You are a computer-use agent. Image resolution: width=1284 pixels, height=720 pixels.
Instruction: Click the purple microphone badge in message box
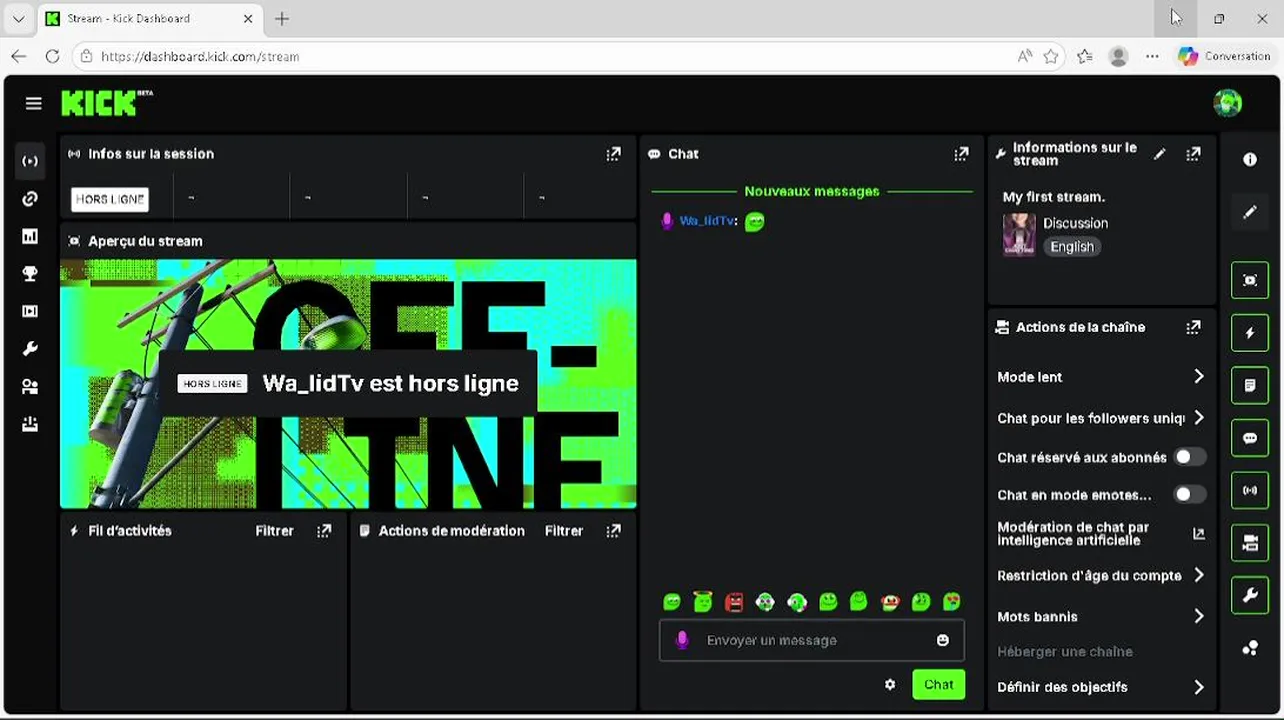pyautogui.click(x=682, y=640)
